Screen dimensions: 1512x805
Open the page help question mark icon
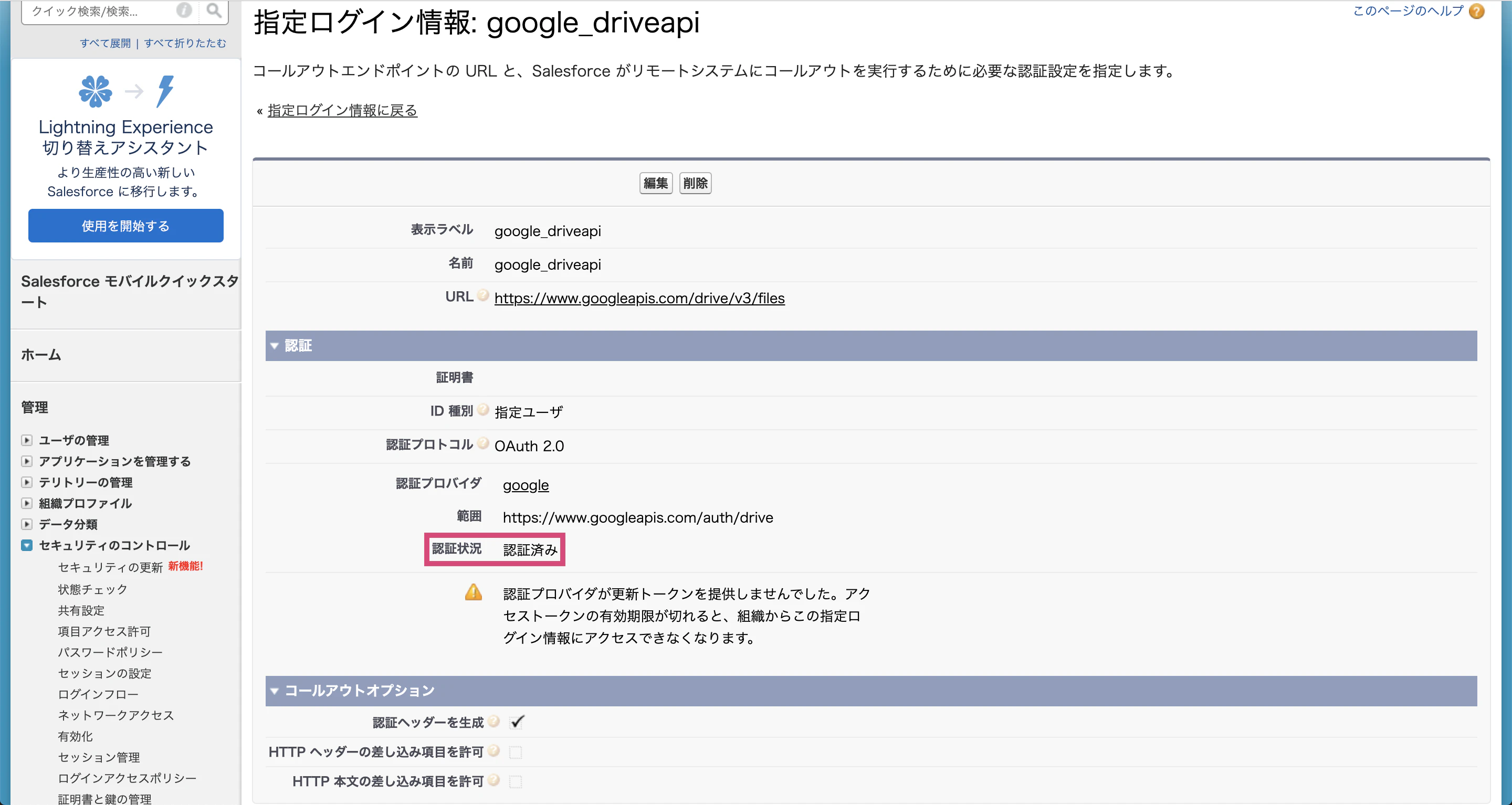pos(1477,11)
